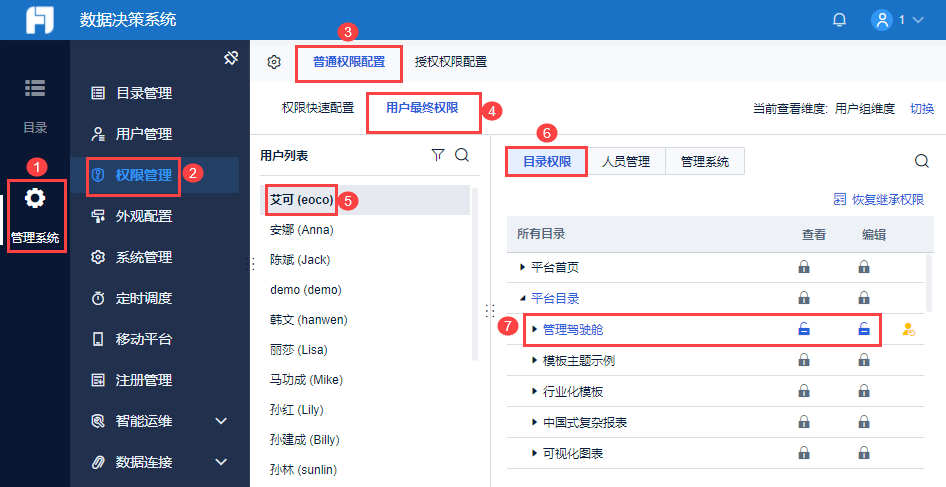Open search in directory permissions panel
The width and height of the screenshot is (946, 487).
tap(922, 161)
